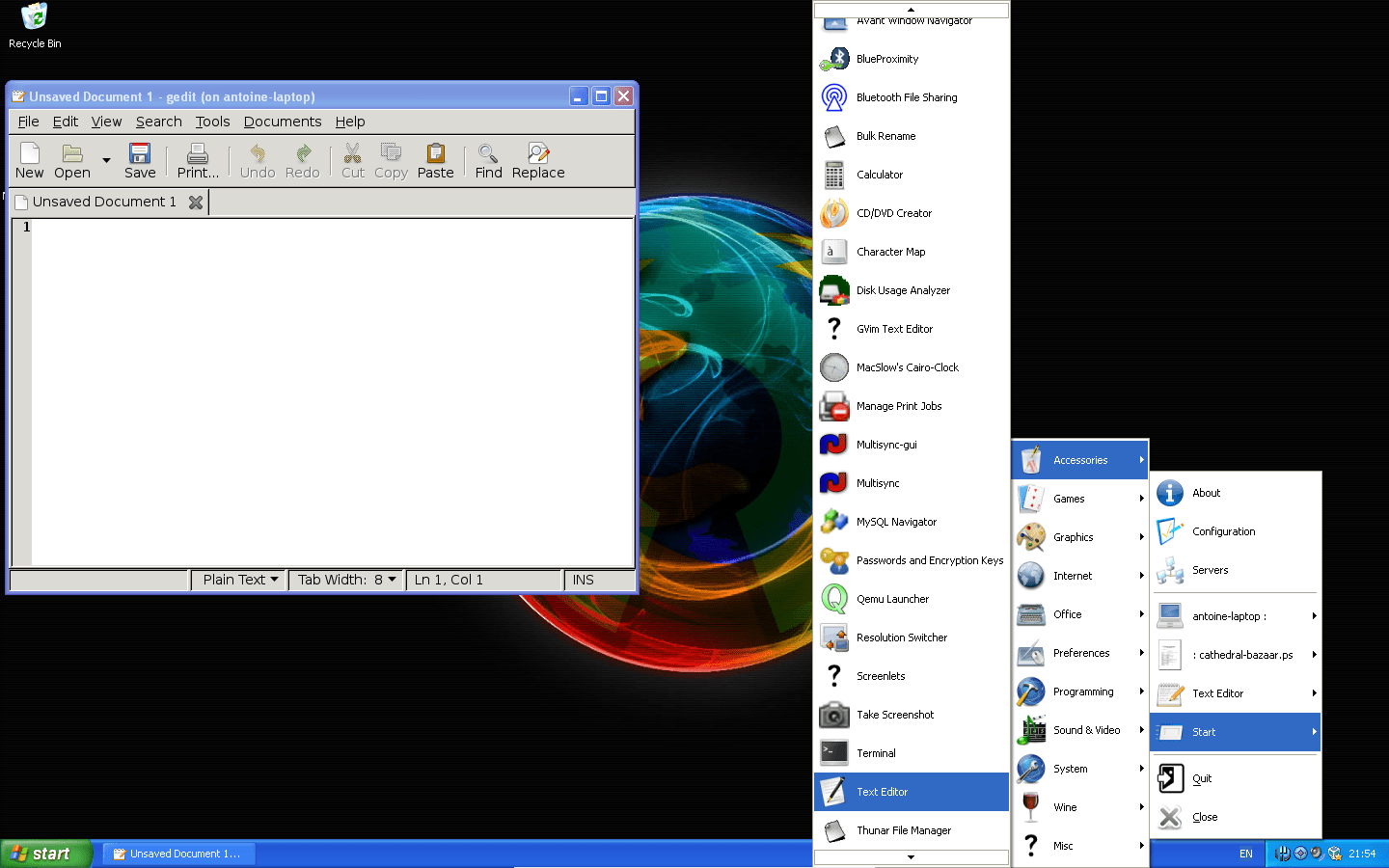Open the volume control in the system tray
1389x868 pixels.
pyautogui.click(x=1316, y=853)
